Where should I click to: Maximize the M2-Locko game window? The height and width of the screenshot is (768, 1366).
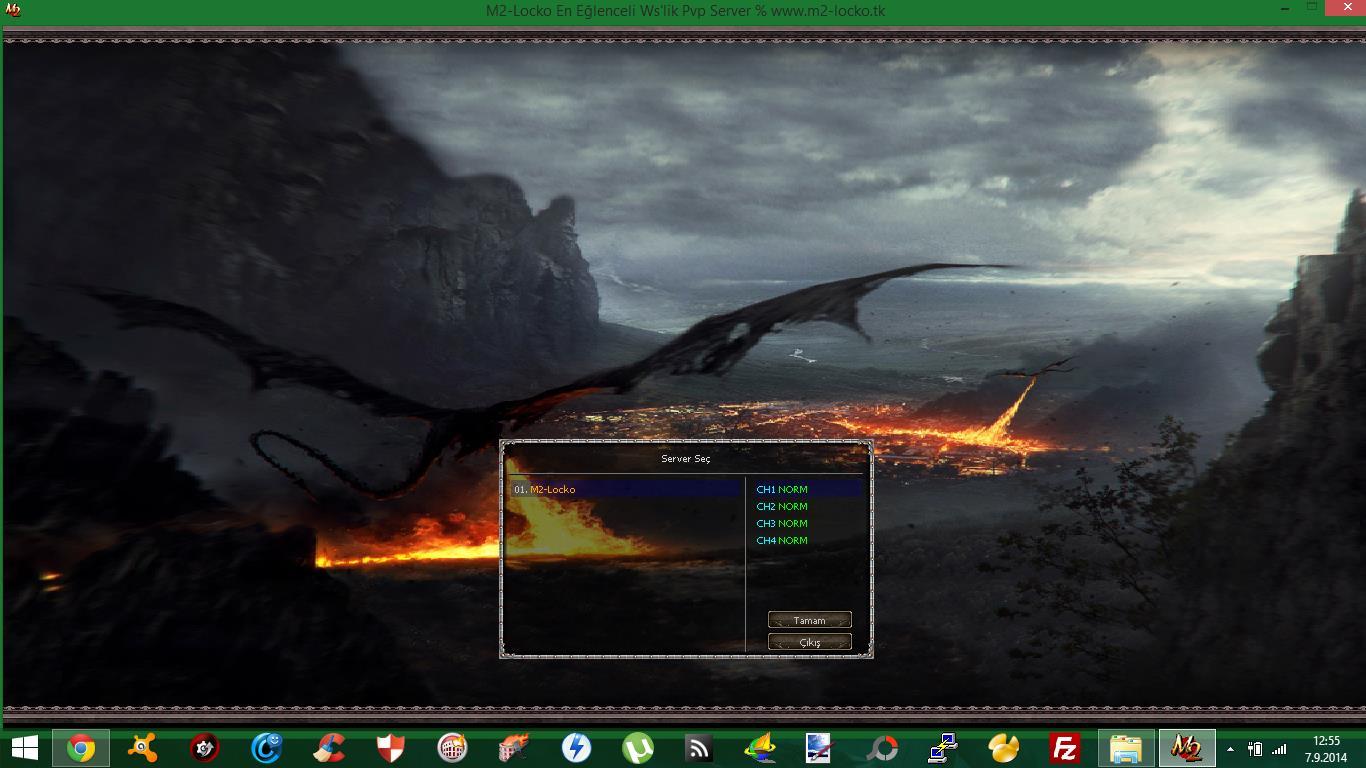(x=1312, y=8)
